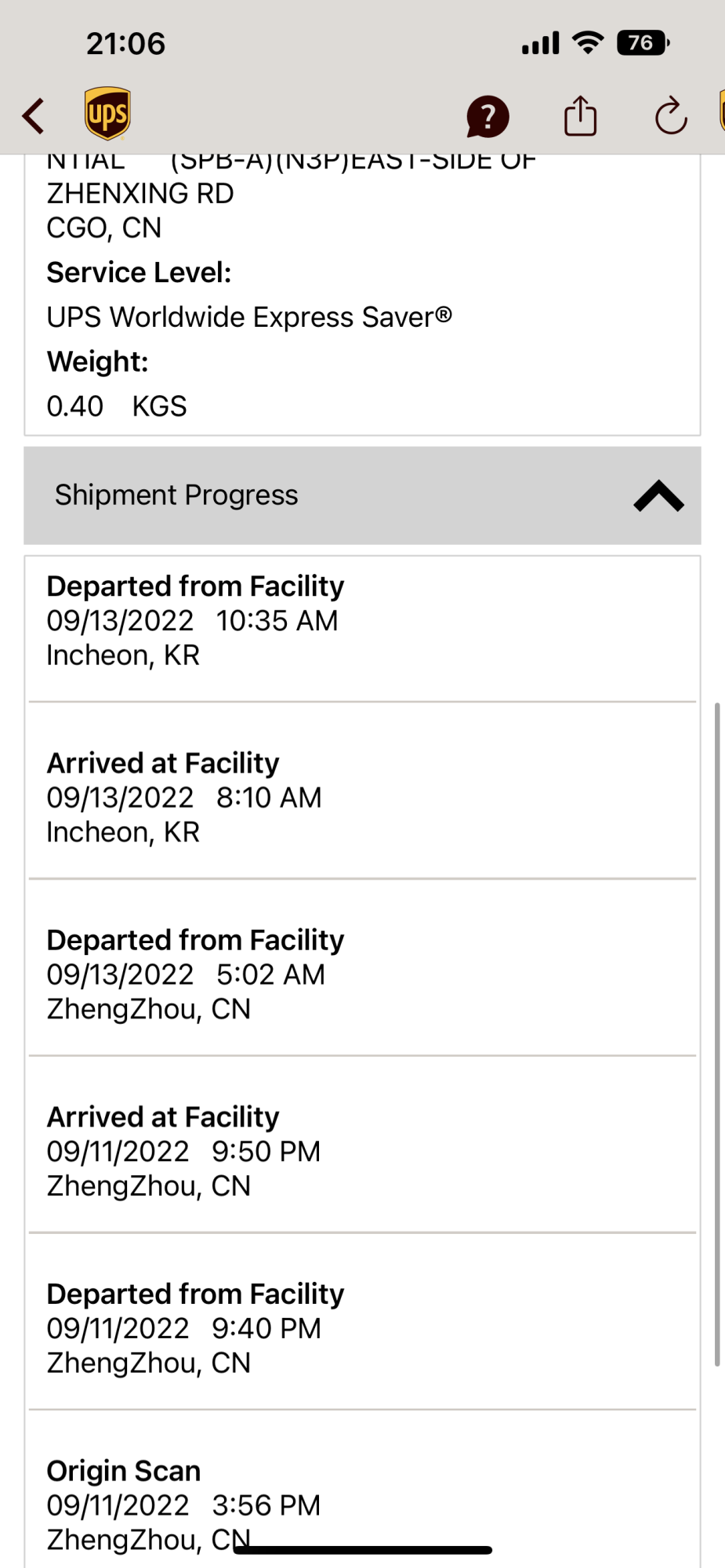Image resolution: width=725 pixels, height=1568 pixels.
Task: Tap the Wi-Fi status icon
Action: click(x=588, y=42)
